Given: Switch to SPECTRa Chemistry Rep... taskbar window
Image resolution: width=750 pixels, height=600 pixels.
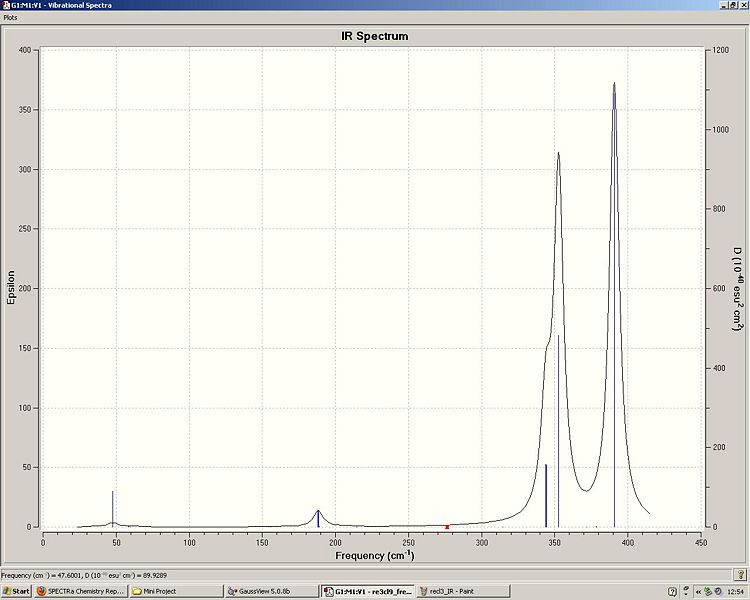Looking at the screenshot, I should [x=81, y=591].
